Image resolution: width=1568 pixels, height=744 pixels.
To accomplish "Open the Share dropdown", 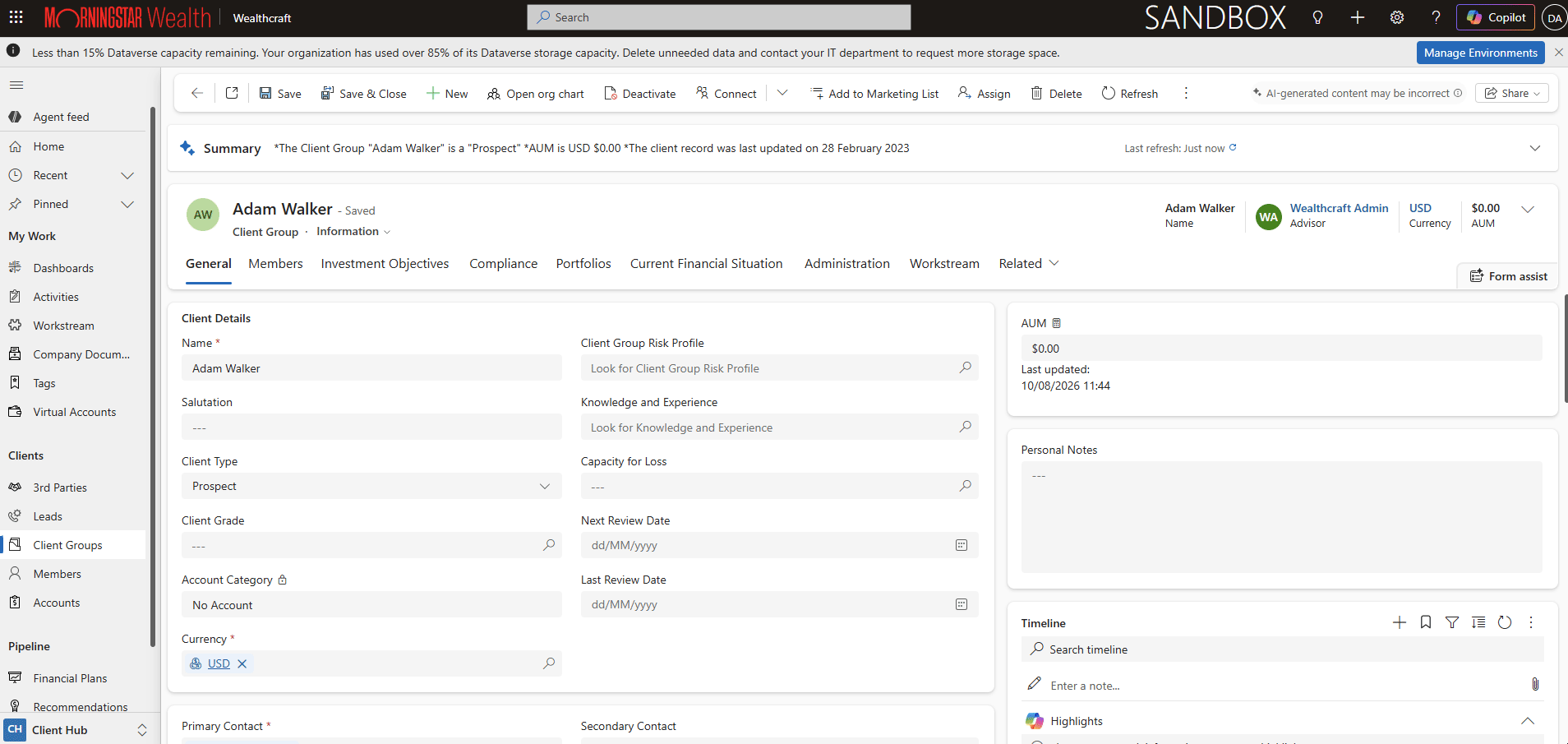I will (1512, 93).
